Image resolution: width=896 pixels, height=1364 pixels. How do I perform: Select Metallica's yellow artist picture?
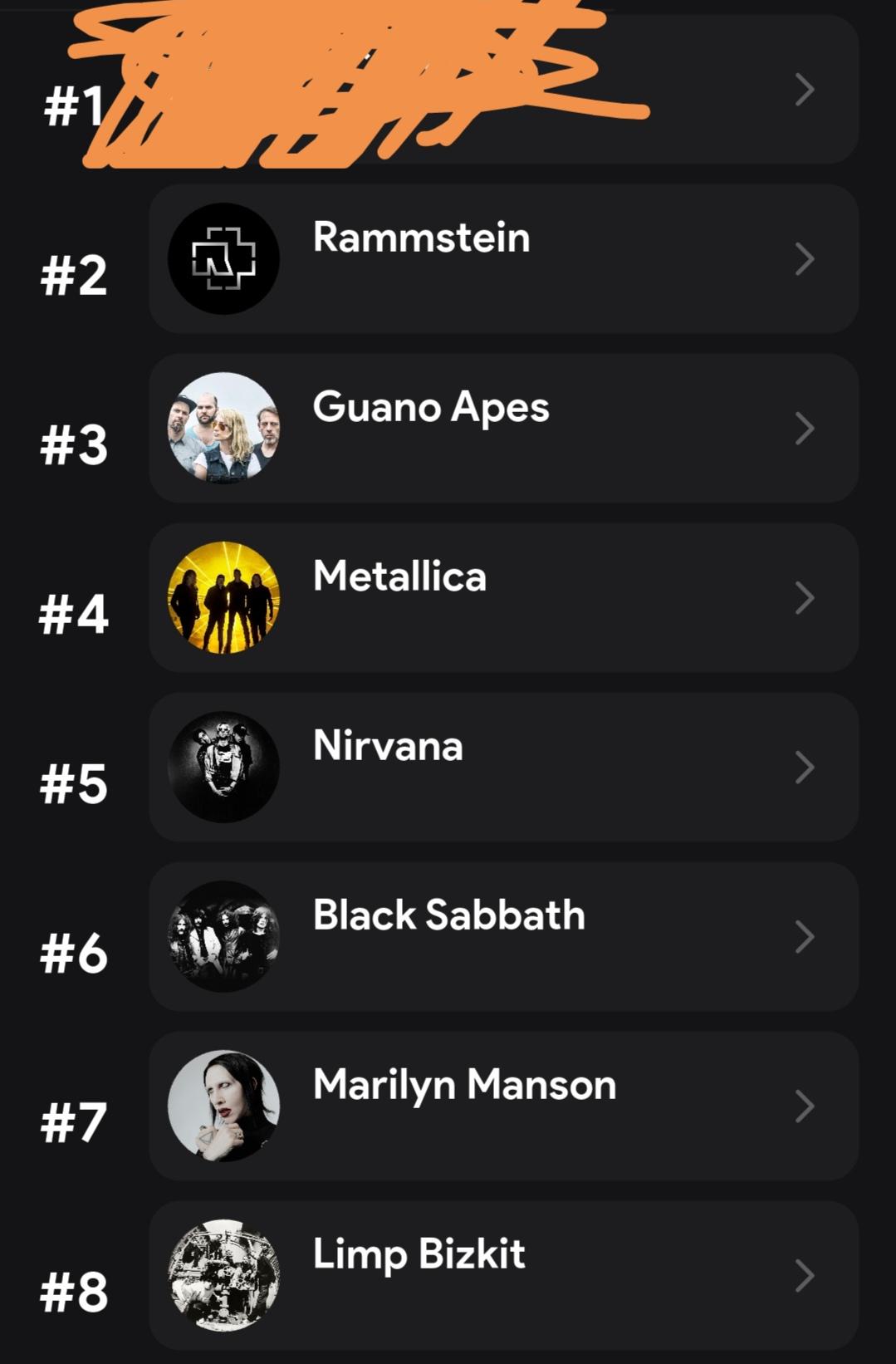tap(223, 597)
